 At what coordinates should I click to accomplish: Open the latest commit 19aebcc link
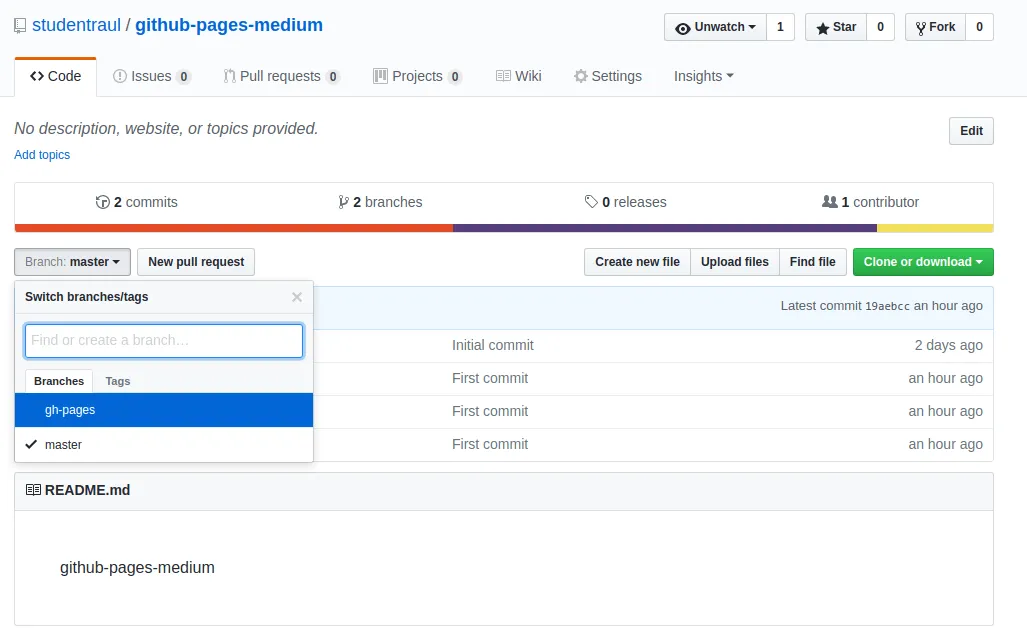tap(887, 306)
